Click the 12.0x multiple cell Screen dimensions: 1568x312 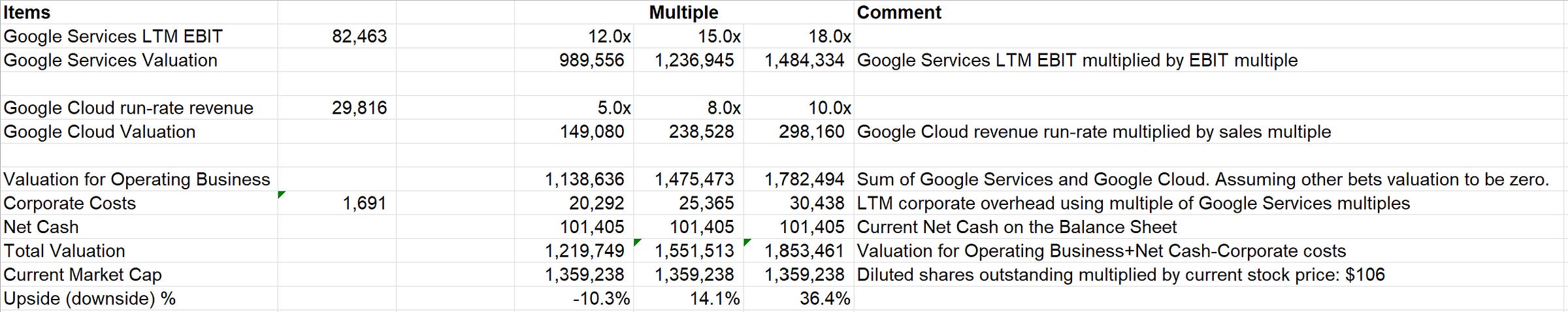click(x=574, y=36)
